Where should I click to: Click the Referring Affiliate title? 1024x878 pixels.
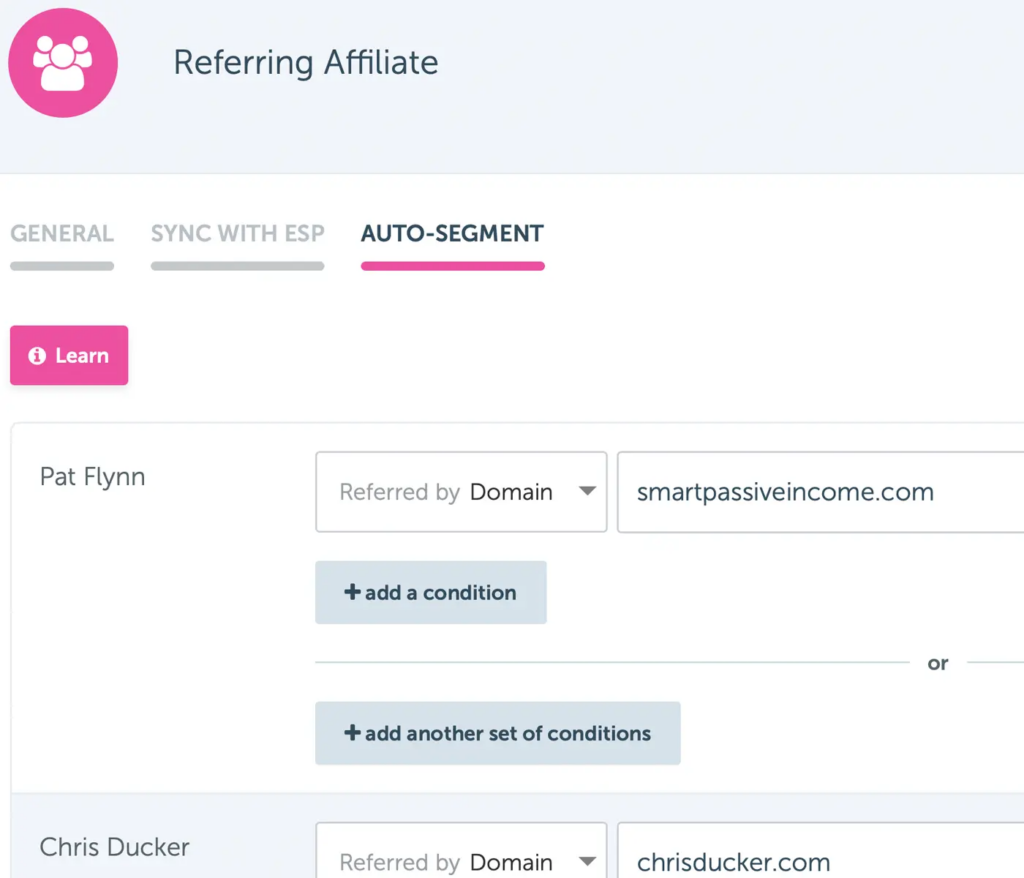pos(306,63)
